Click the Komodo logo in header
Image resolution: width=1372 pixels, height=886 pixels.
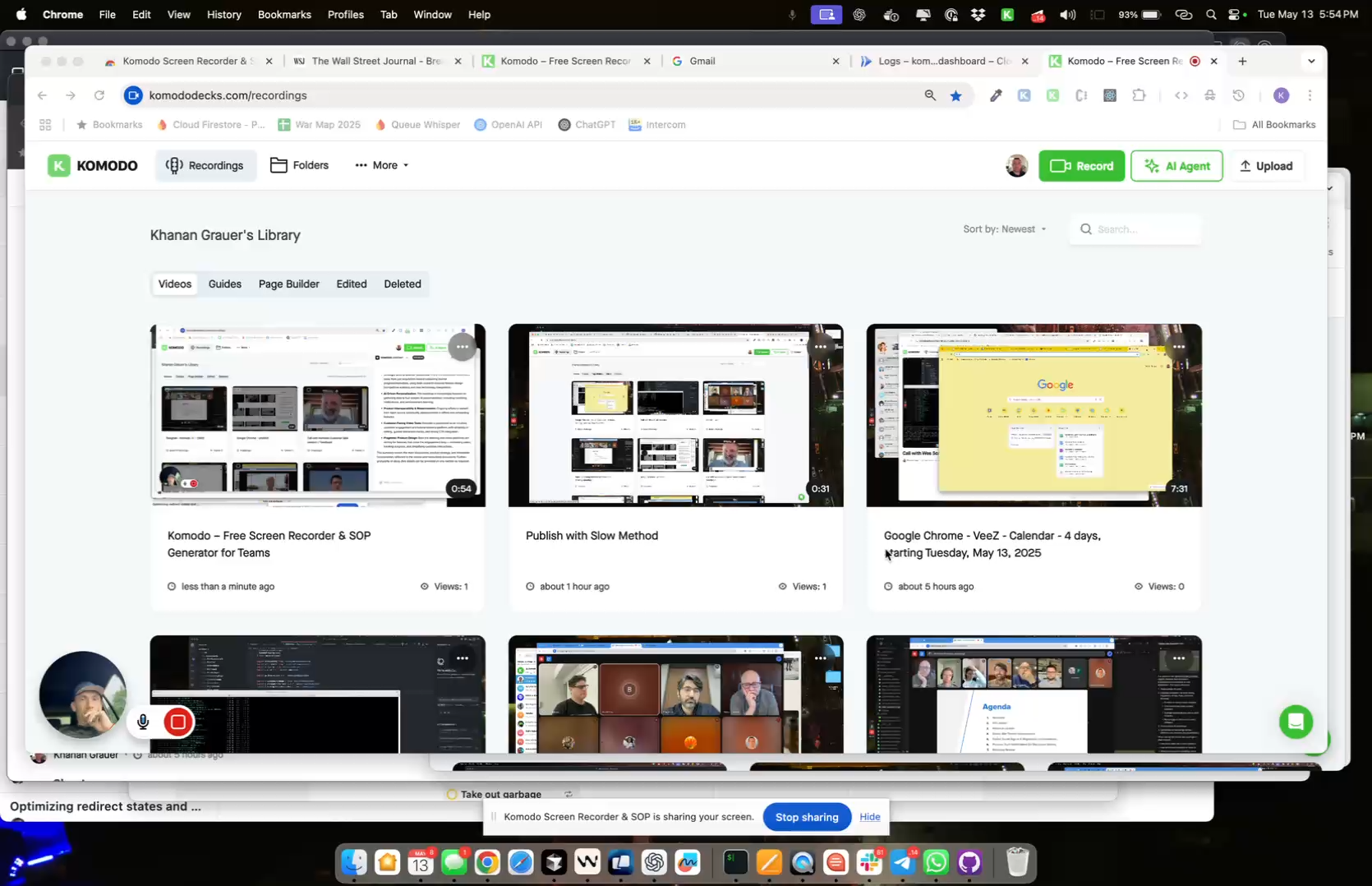click(93, 165)
